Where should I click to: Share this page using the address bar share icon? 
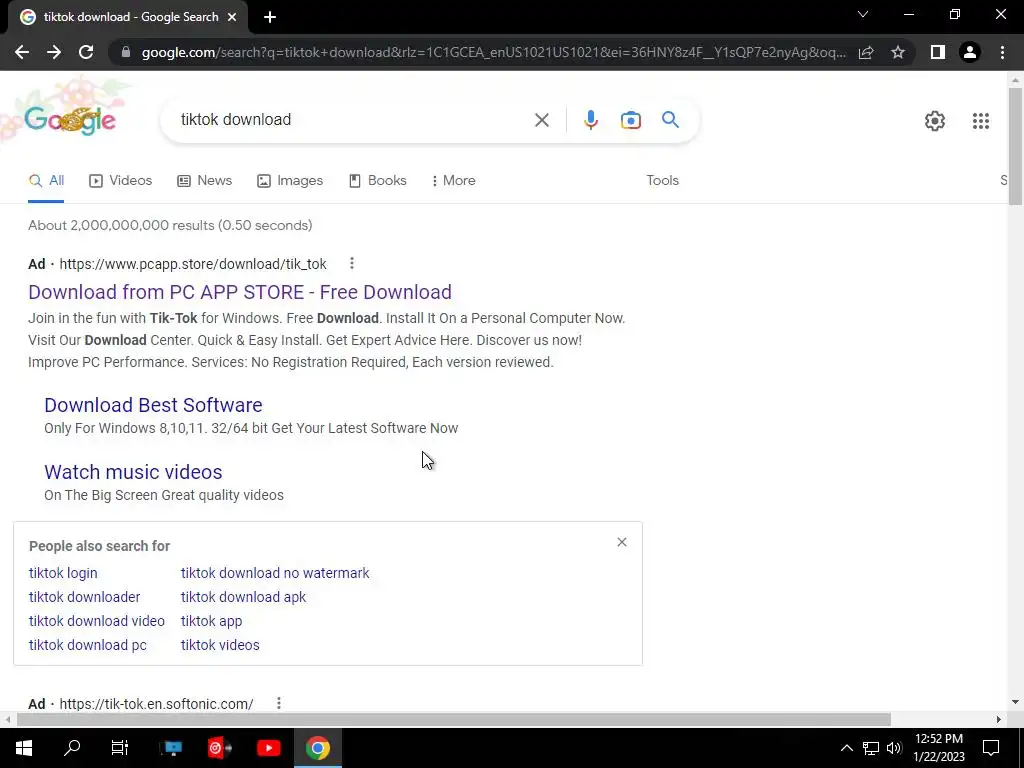pos(866,52)
